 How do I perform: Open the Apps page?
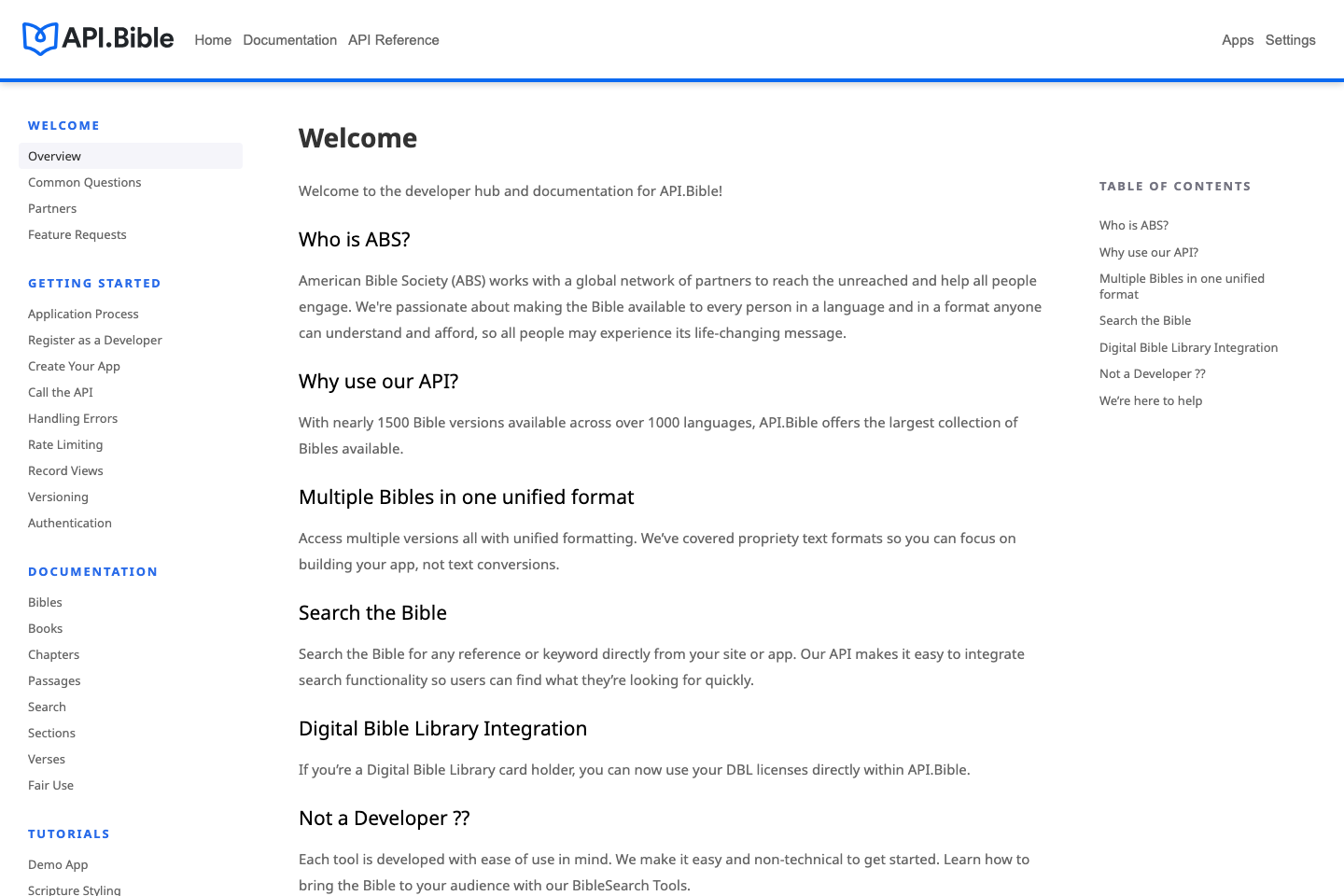coord(1238,40)
